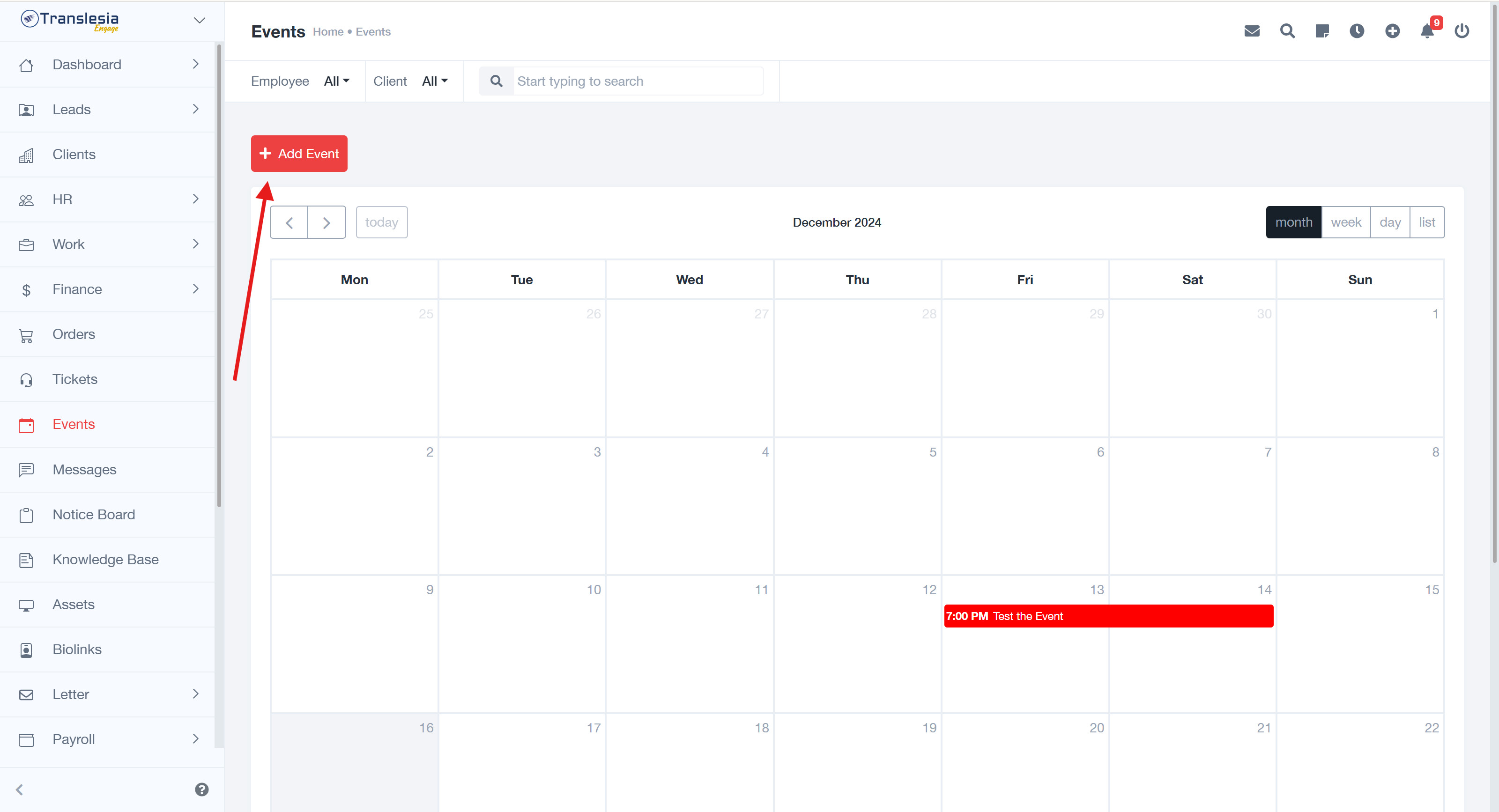Screen dimensions: 1499x812
Task: Go to next month arrow
Action: click(327, 222)
